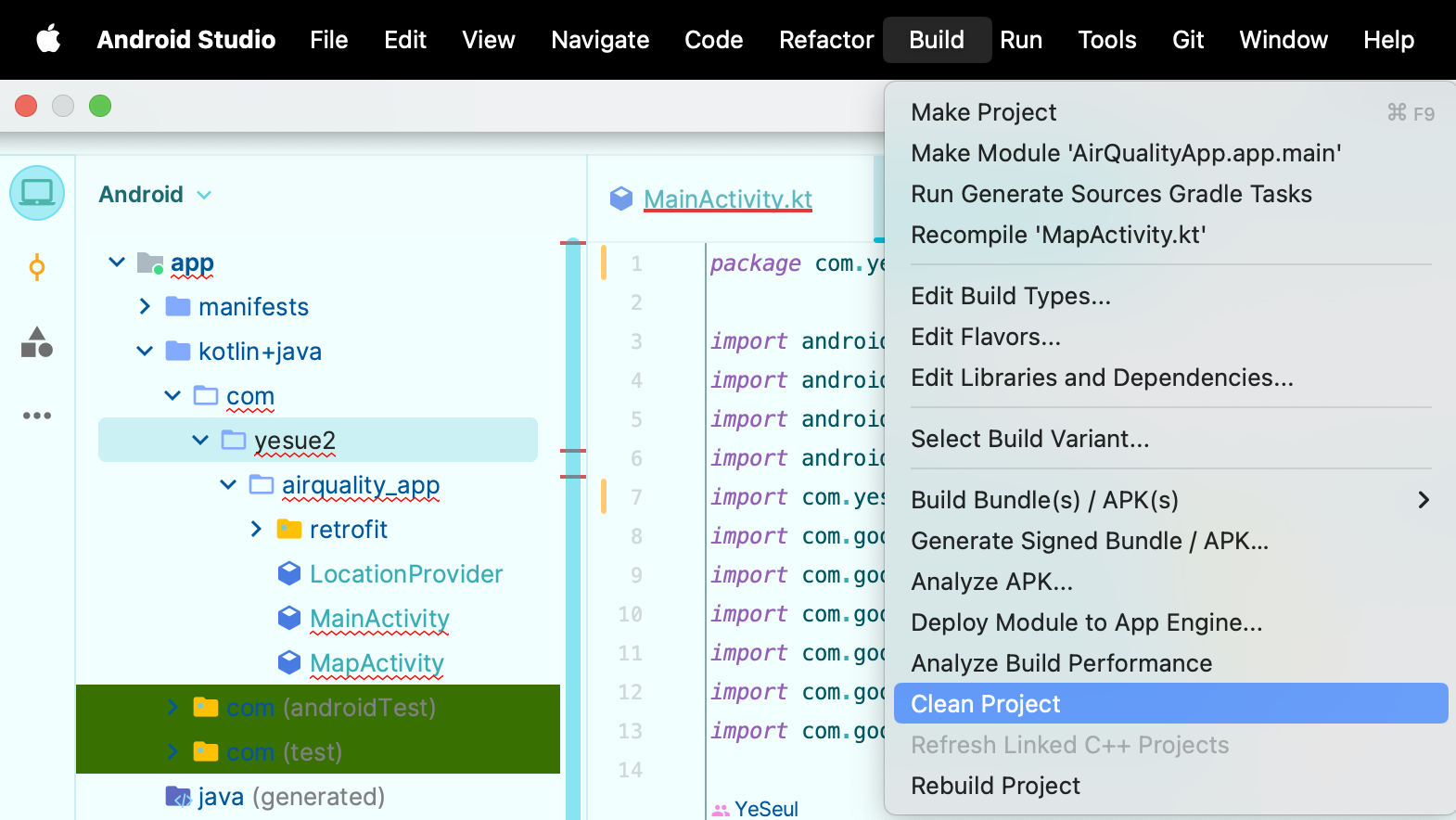This screenshot has width=1456, height=820.
Task: Open the Refactor menu
Action: [x=825, y=40]
